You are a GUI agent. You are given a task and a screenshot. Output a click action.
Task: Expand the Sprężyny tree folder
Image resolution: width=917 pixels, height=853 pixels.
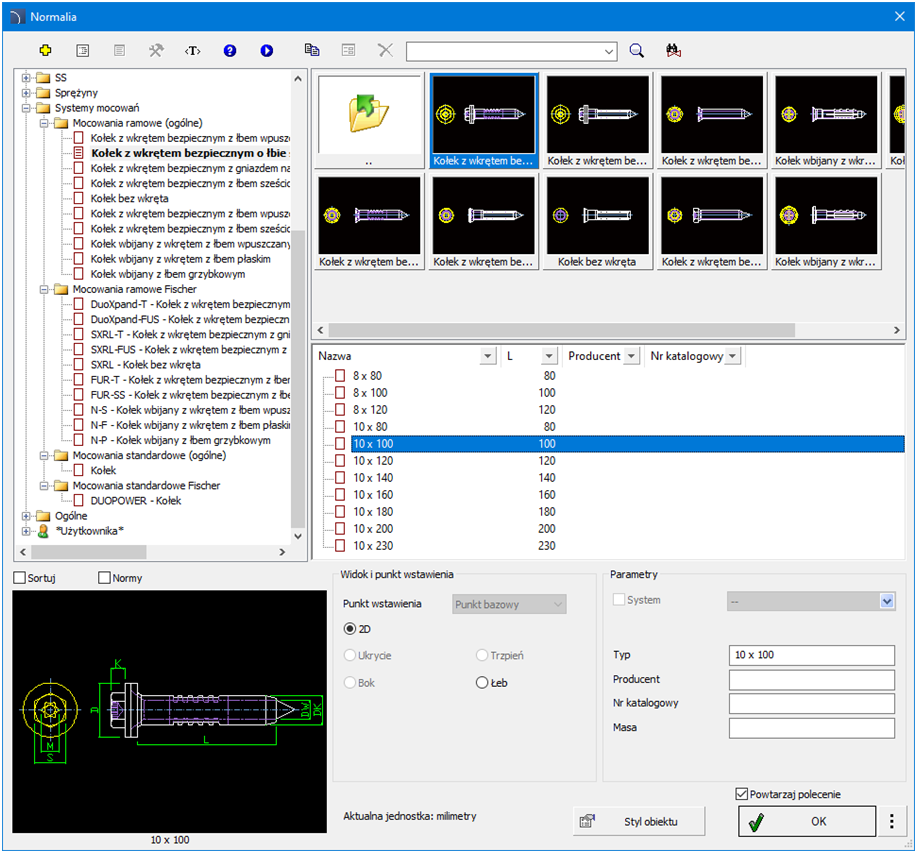[27, 92]
